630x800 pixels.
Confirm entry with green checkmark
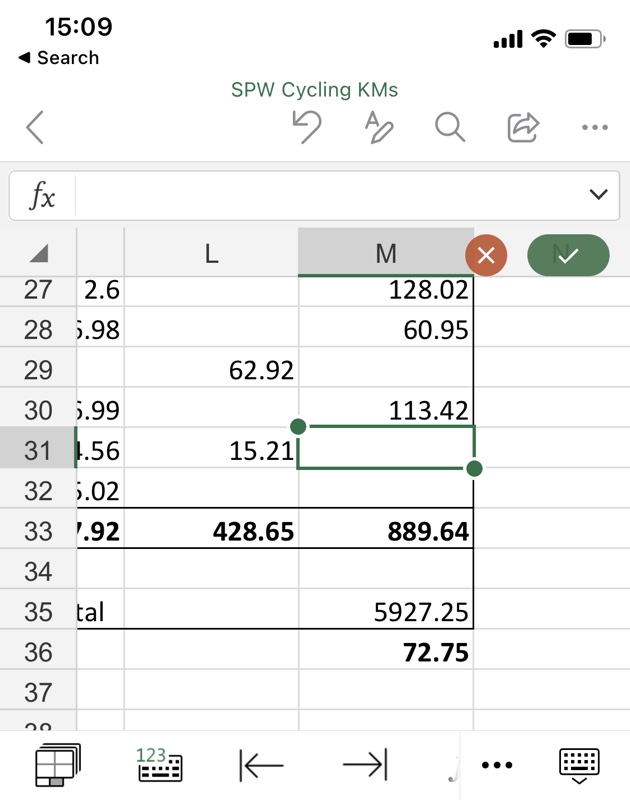point(568,255)
